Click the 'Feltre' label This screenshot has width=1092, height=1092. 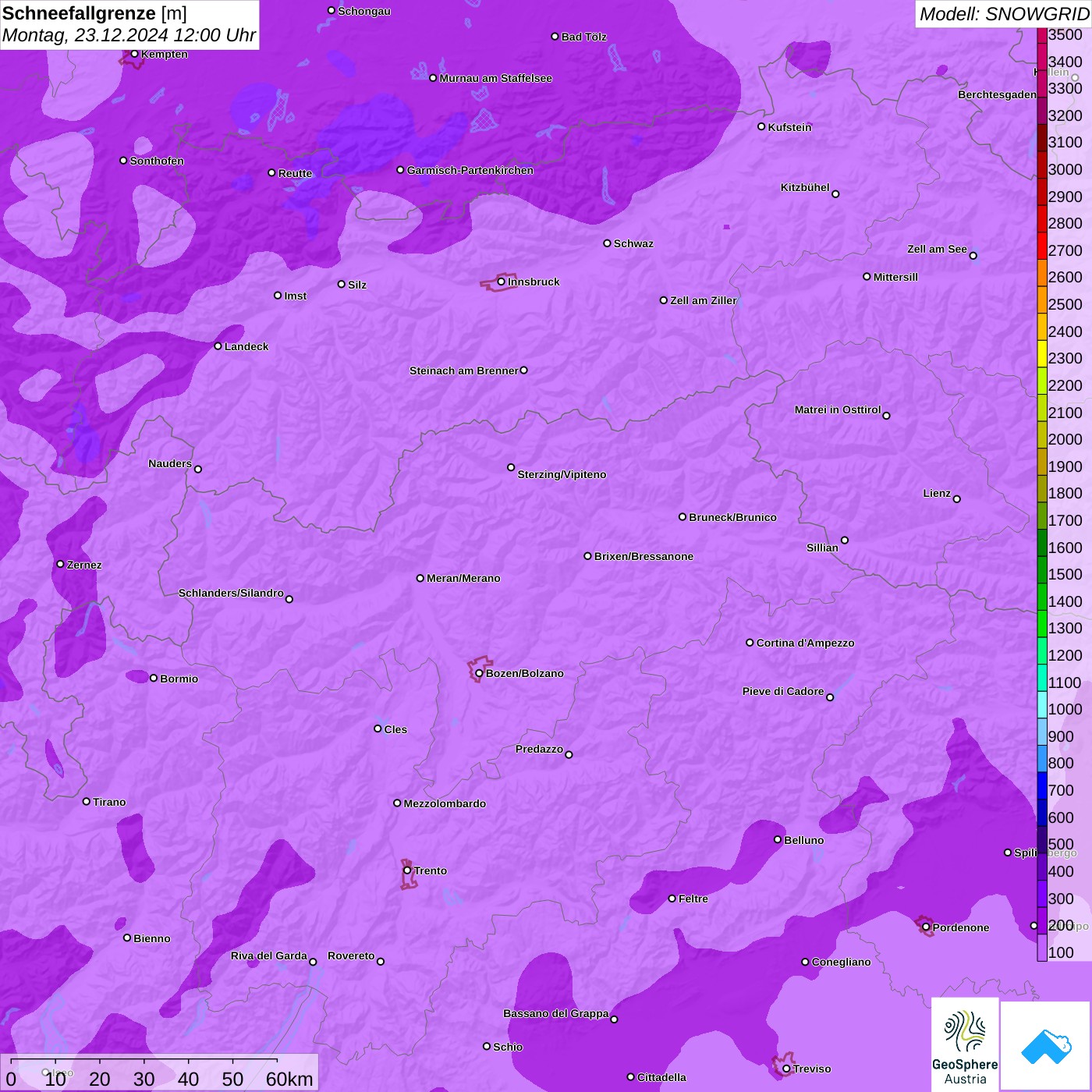[x=693, y=899]
